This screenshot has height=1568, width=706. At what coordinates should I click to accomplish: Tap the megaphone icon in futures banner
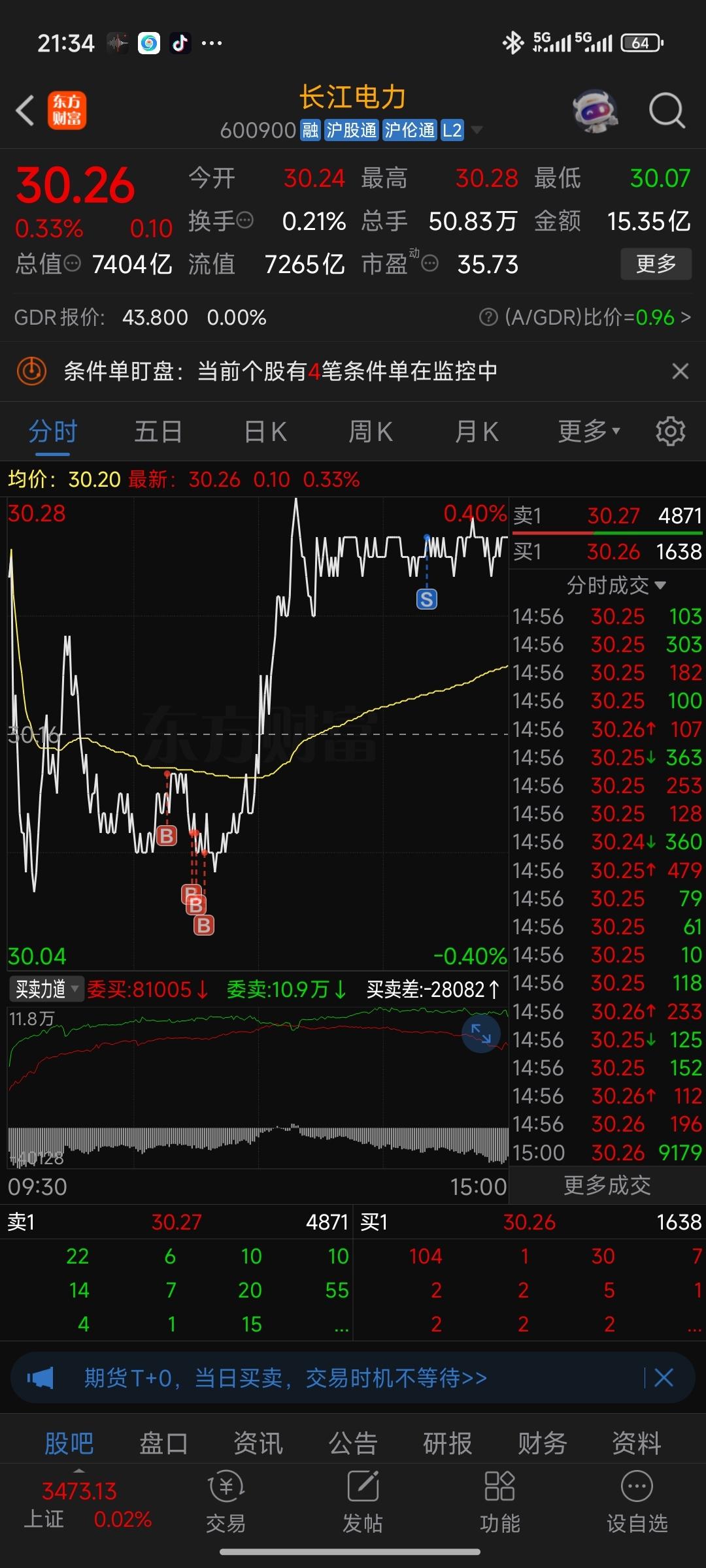tap(40, 1379)
